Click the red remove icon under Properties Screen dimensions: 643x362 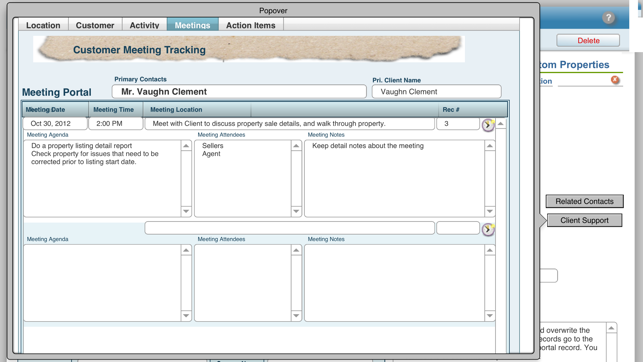(x=615, y=80)
